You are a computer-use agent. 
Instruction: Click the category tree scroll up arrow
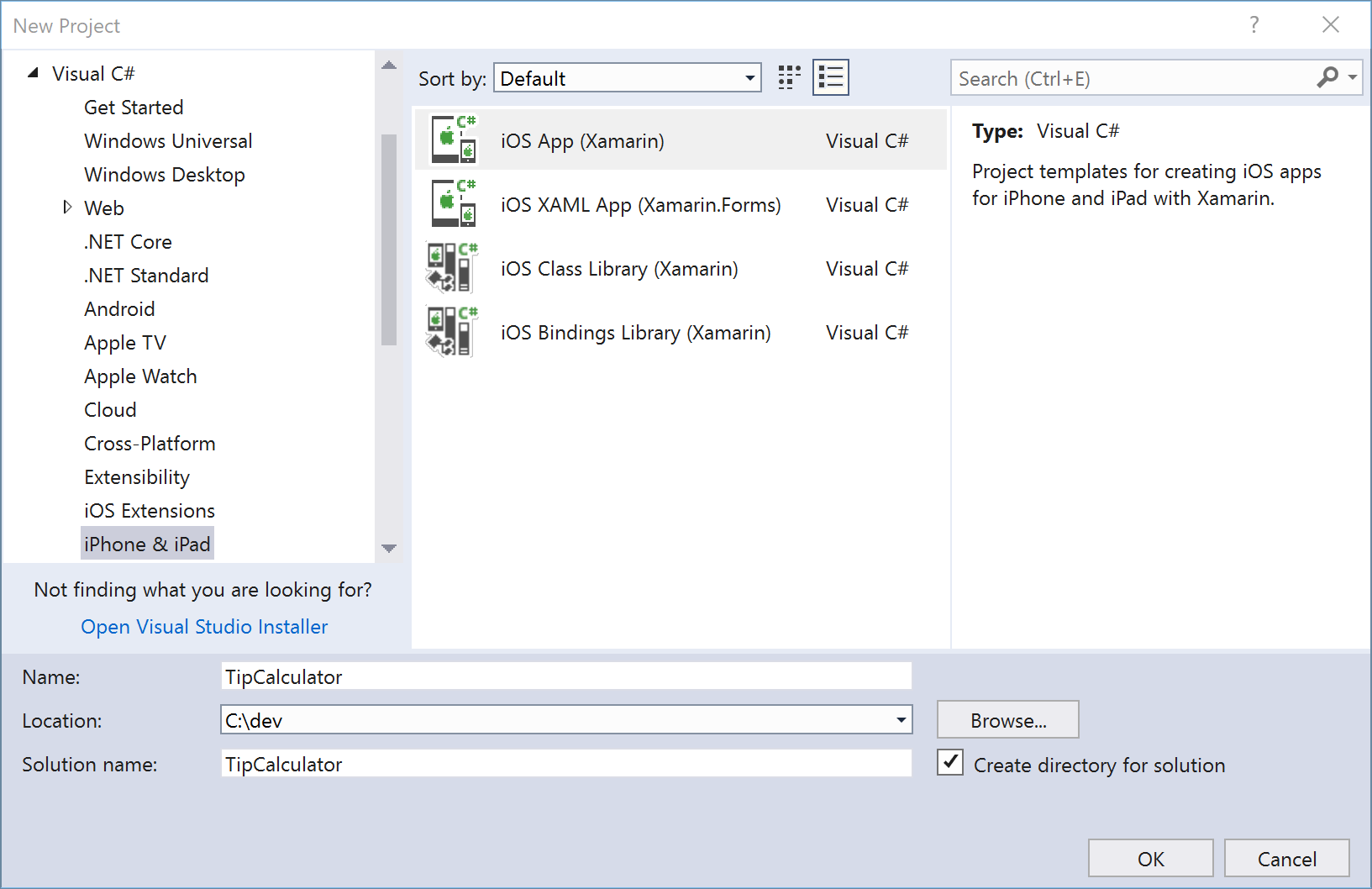click(x=389, y=66)
